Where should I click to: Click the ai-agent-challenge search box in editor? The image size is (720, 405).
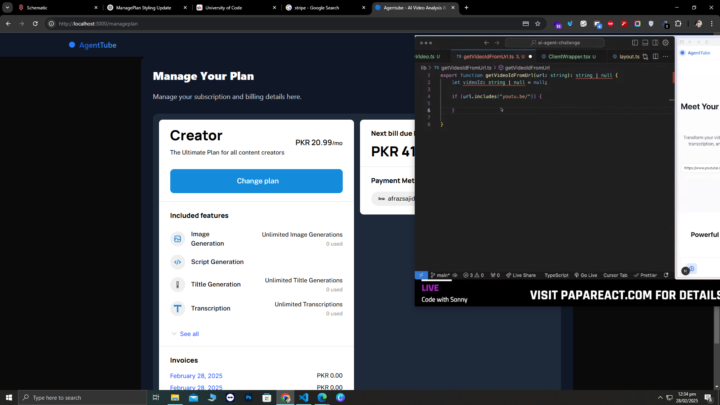tap(555, 43)
